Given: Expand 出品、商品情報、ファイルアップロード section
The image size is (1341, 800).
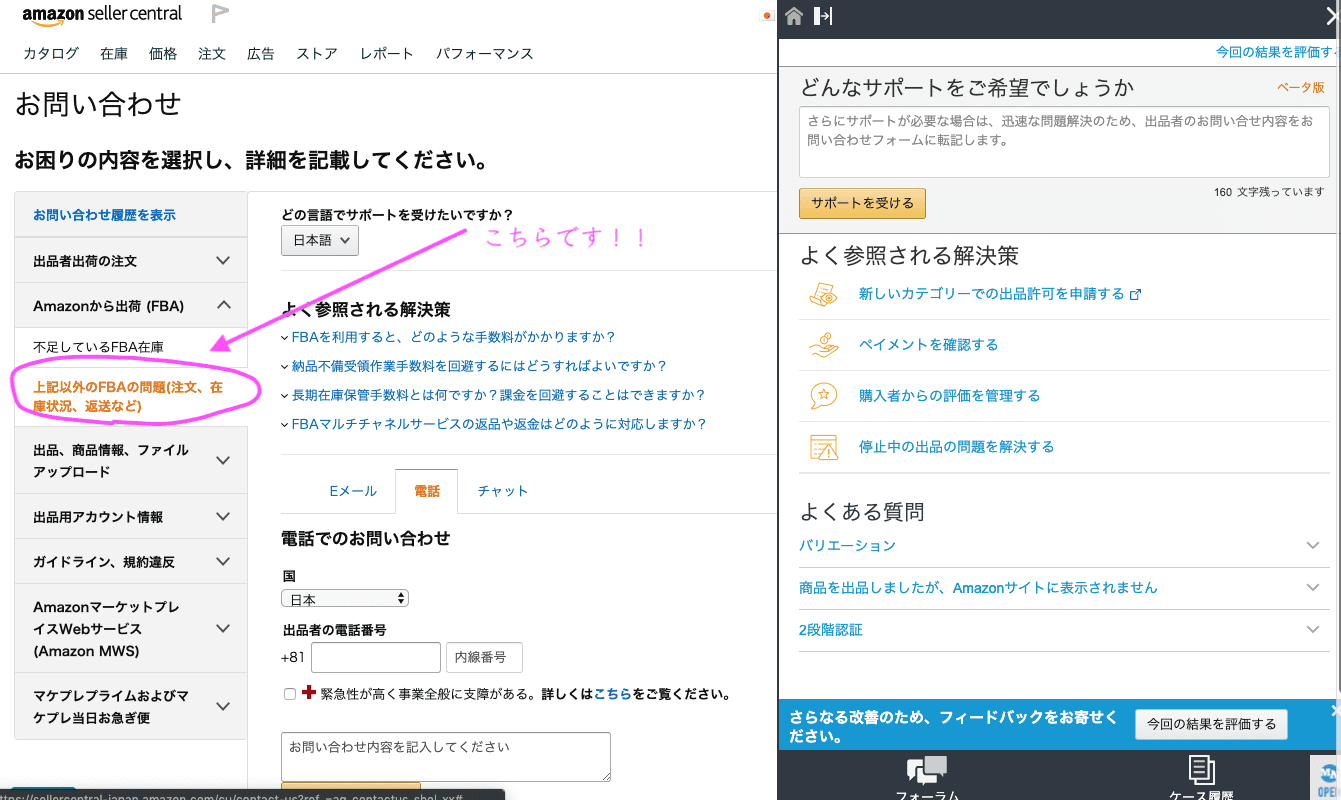Looking at the screenshot, I should pos(131,461).
